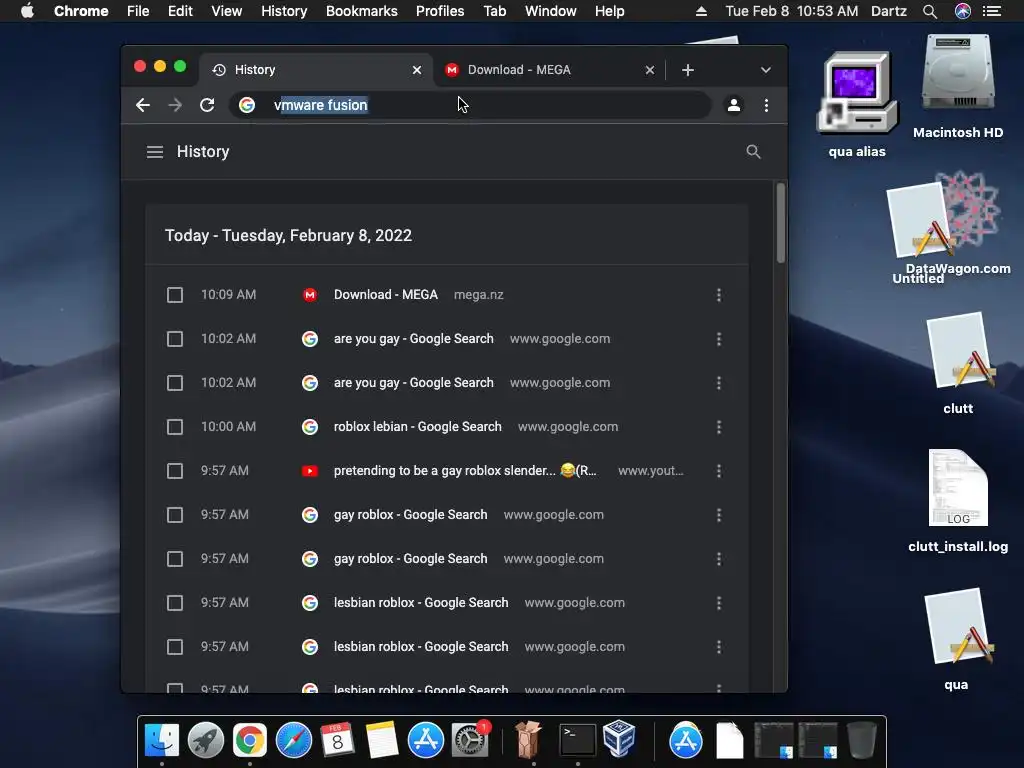Image resolution: width=1024 pixels, height=768 pixels.
Task: Open more actions for Download - MEGA entry
Action: (x=718, y=295)
